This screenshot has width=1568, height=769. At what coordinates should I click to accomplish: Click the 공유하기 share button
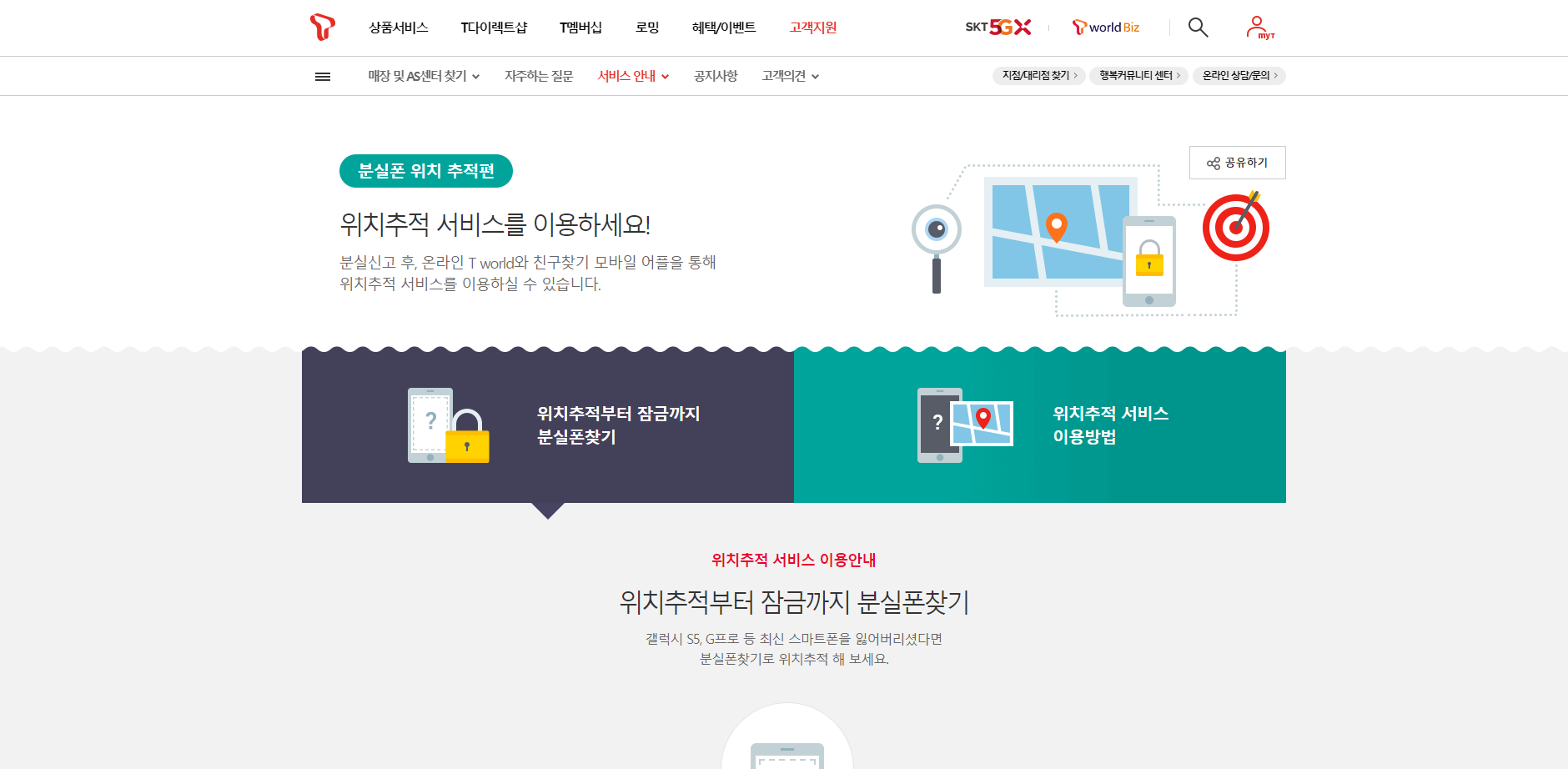[x=1238, y=163]
